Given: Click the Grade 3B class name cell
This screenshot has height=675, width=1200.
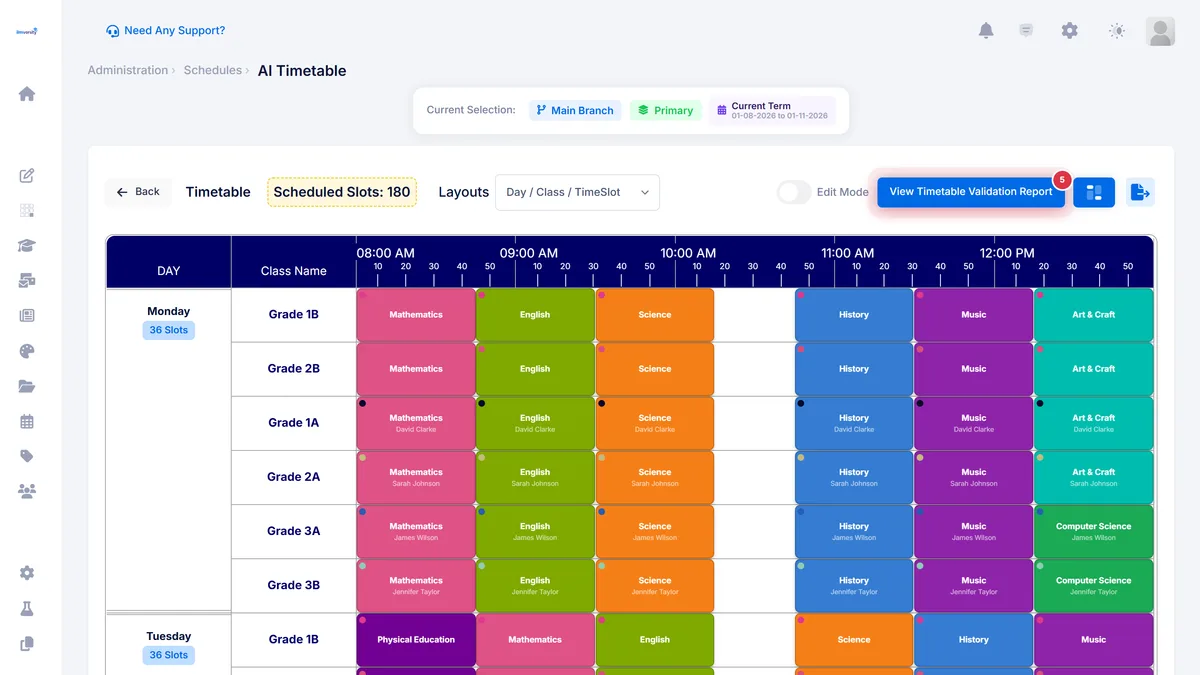Looking at the screenshot, I should (293, 585).
